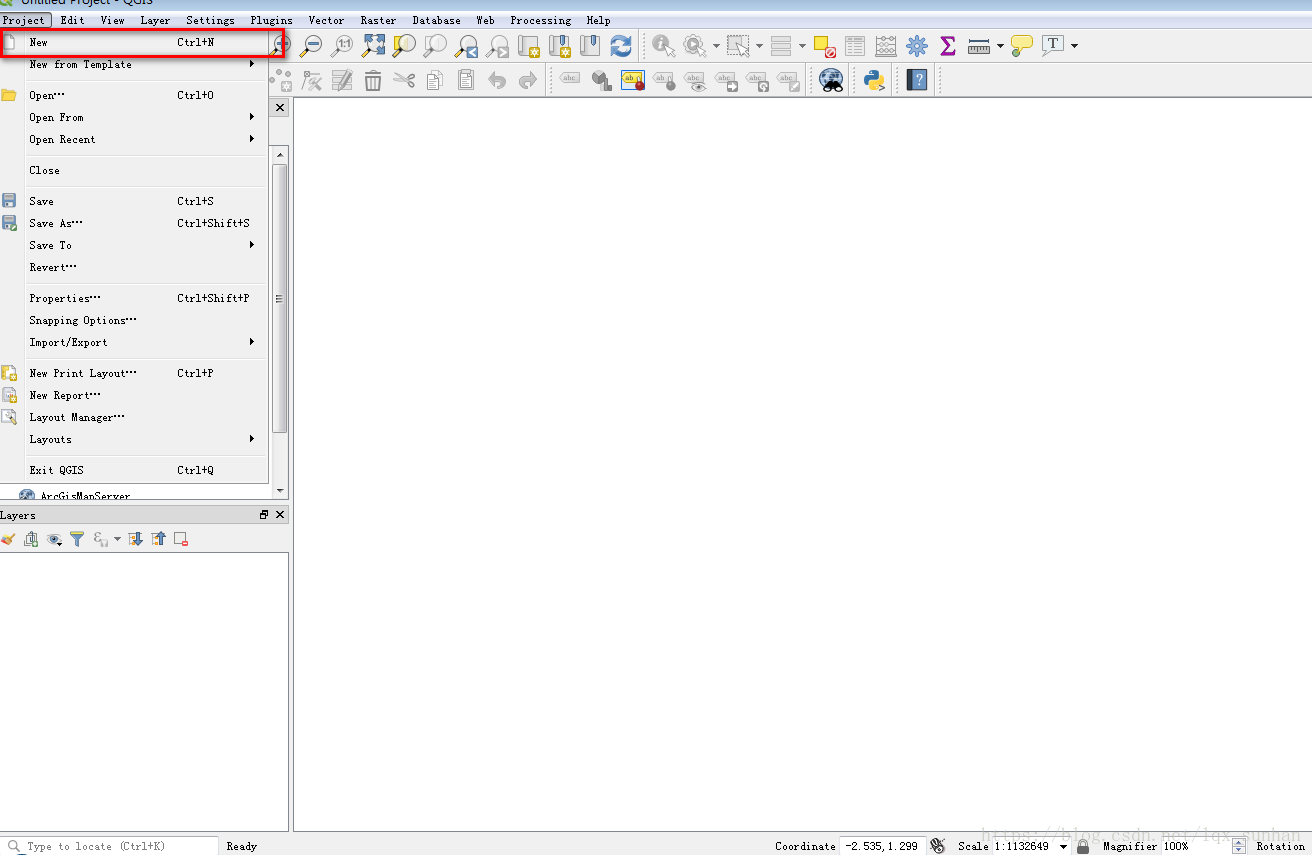This screenshot has height=855, width=1312.
Task: Open the Python Console icon
Action: 875,81
